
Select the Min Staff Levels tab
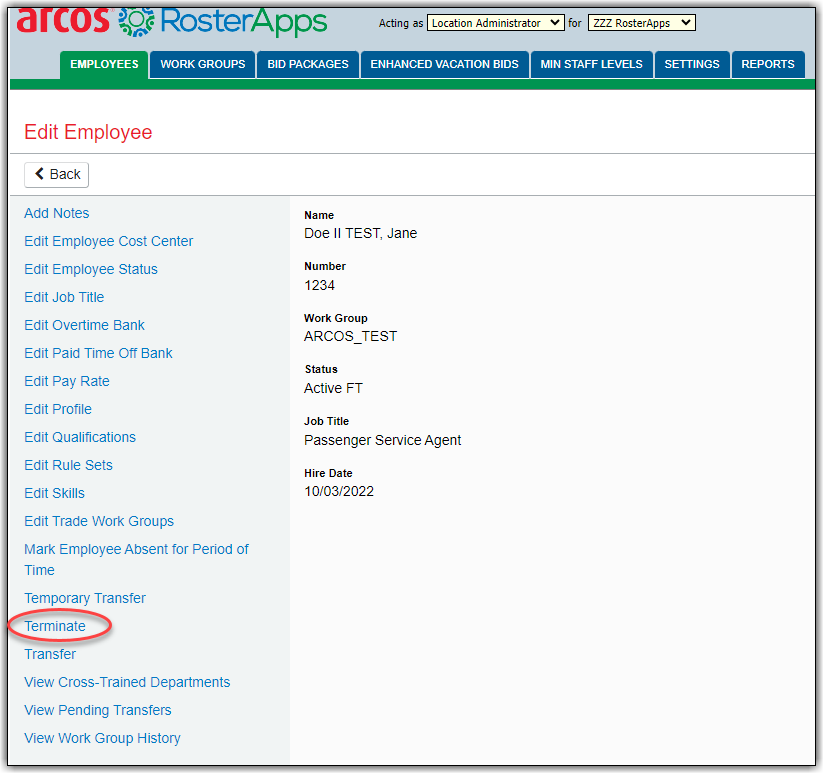tap(592, 64)
